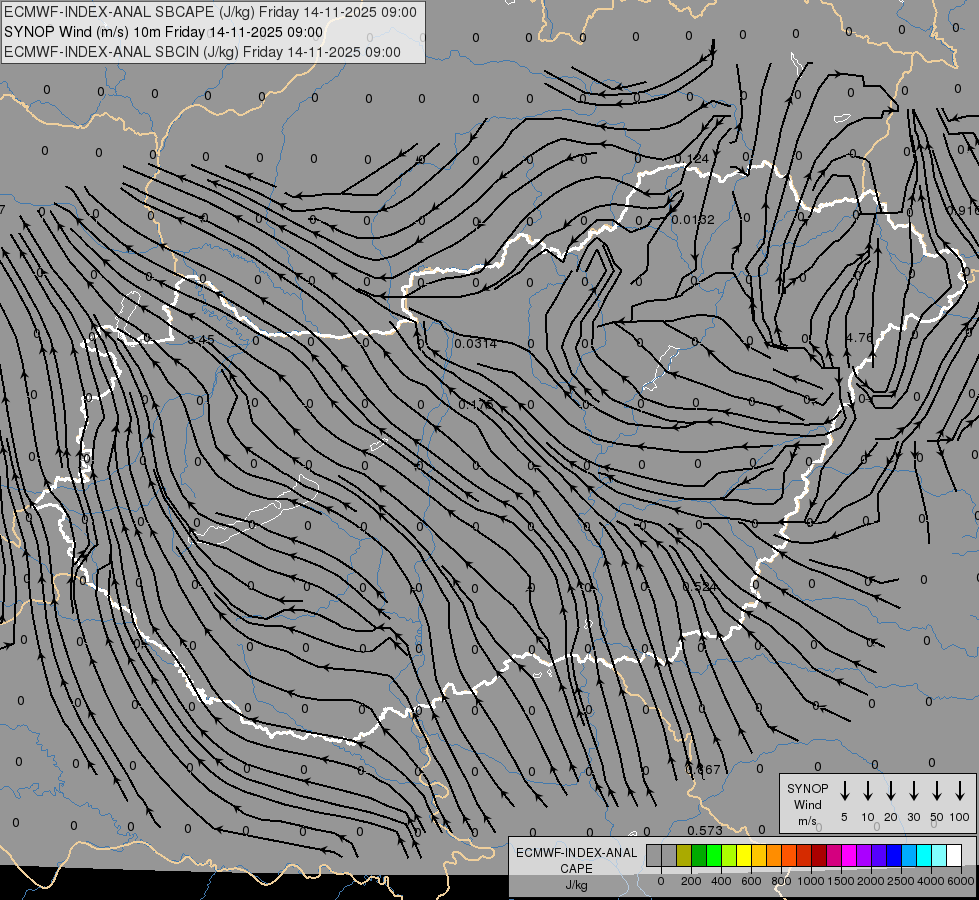Screen dimensions: 979x900
Task: Click the 3.45 value on the map
Action: (201, 340)
